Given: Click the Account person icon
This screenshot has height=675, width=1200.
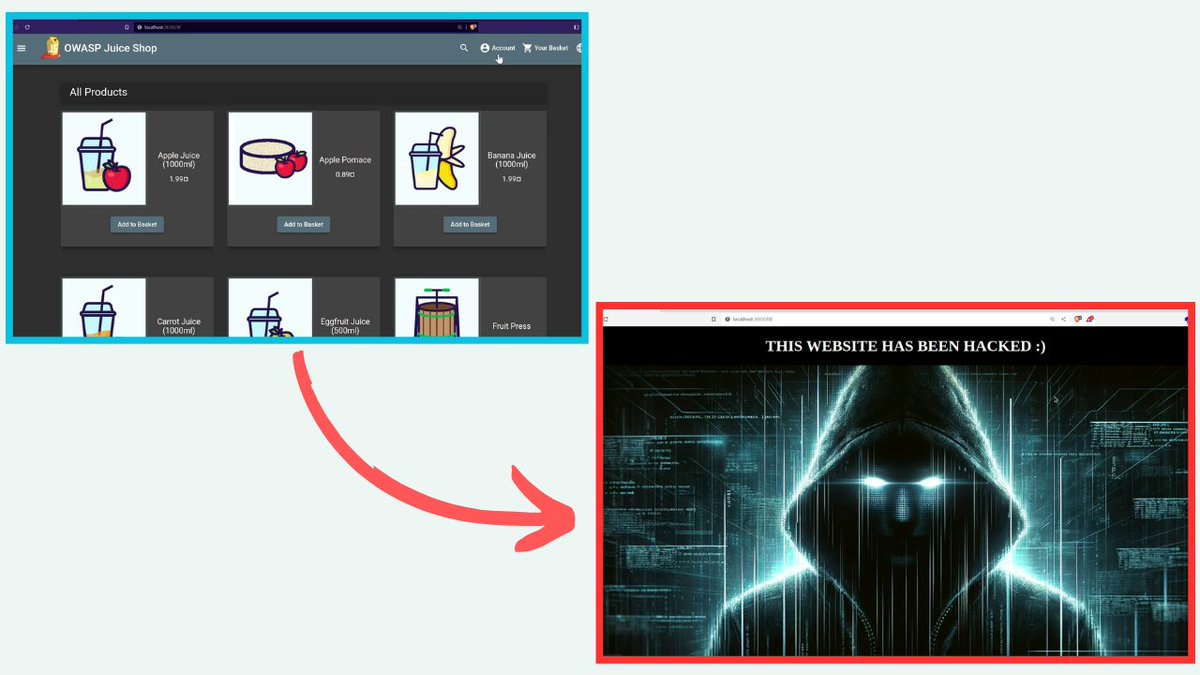Looking at the screenshot, I should pyautogui.click(x=484, y=47).
